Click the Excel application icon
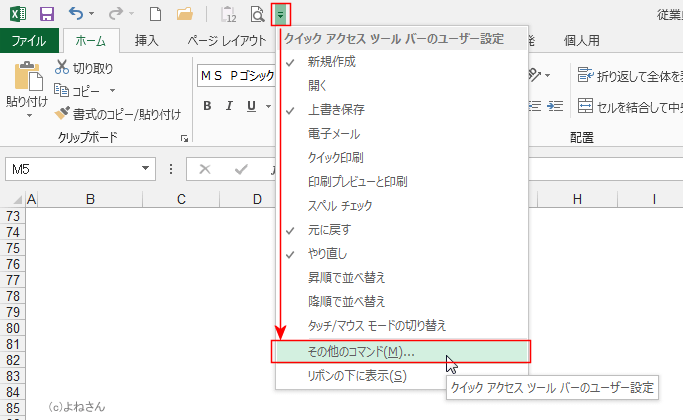This screenshot has height=420, width=683. point(18,14)
